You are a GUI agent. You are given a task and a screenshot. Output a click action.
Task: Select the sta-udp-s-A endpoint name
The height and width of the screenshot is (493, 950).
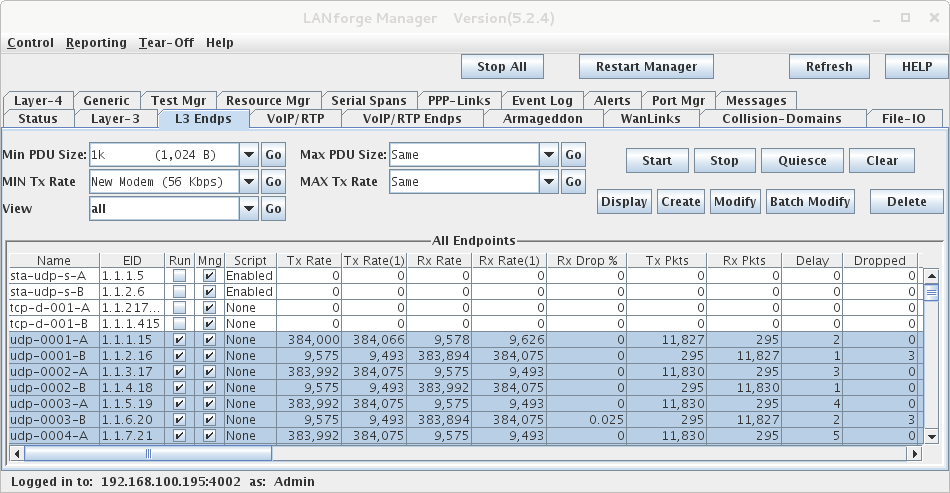[x=48, y=276]
